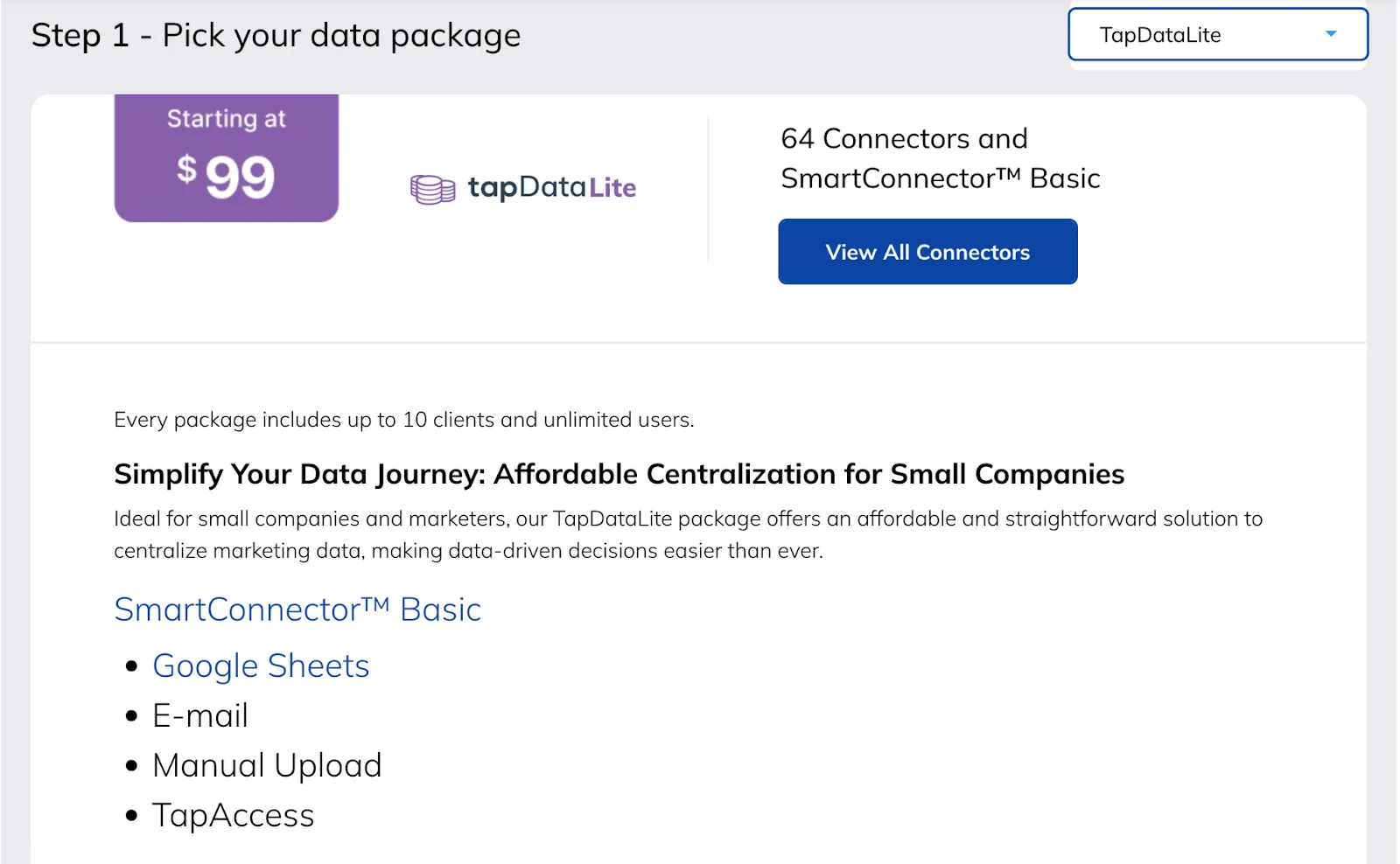
Task: Click the 64 Connectors and SmartConnector Basic text
Action: tap(939, 158)
